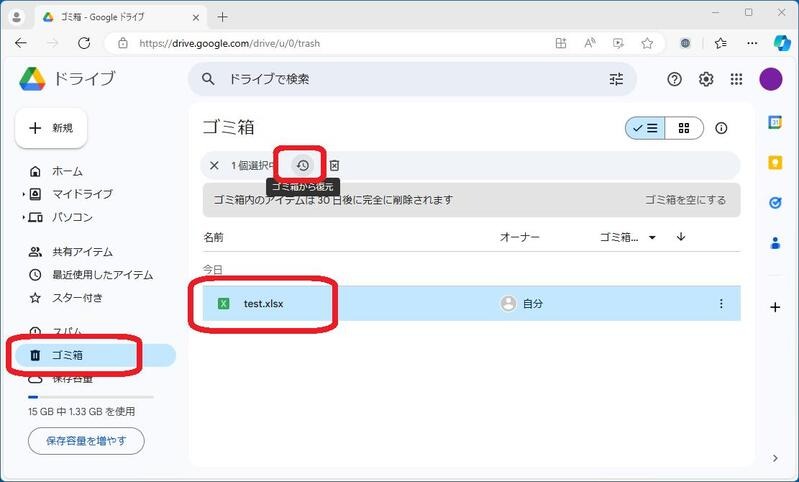Switch to list layout view
Screen dimensions: 799x482
pos(645,128)
